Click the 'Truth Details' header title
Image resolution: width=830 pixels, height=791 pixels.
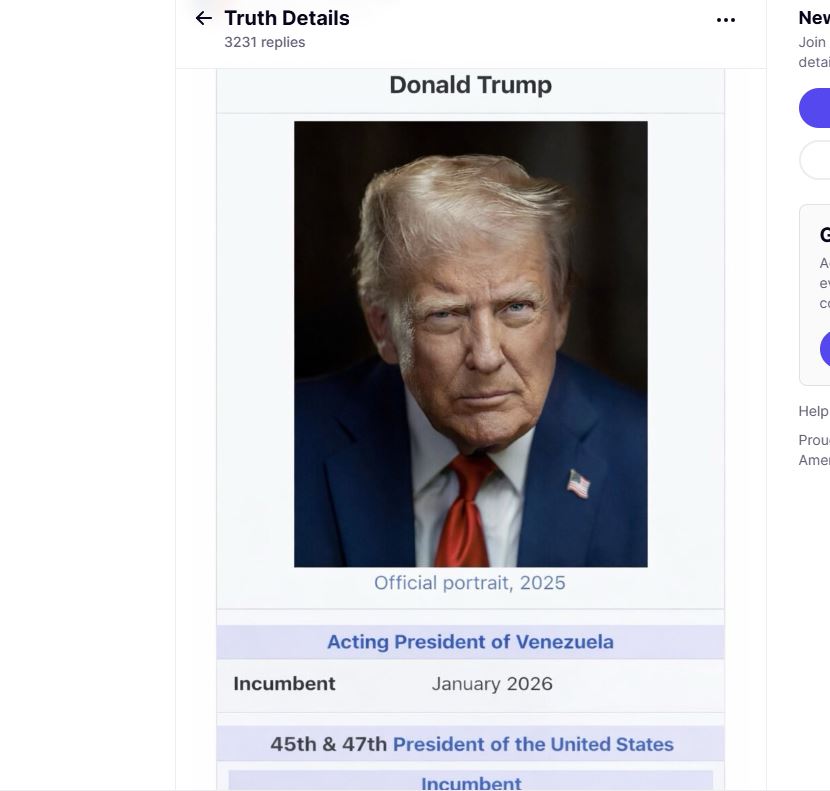(287, 18)
